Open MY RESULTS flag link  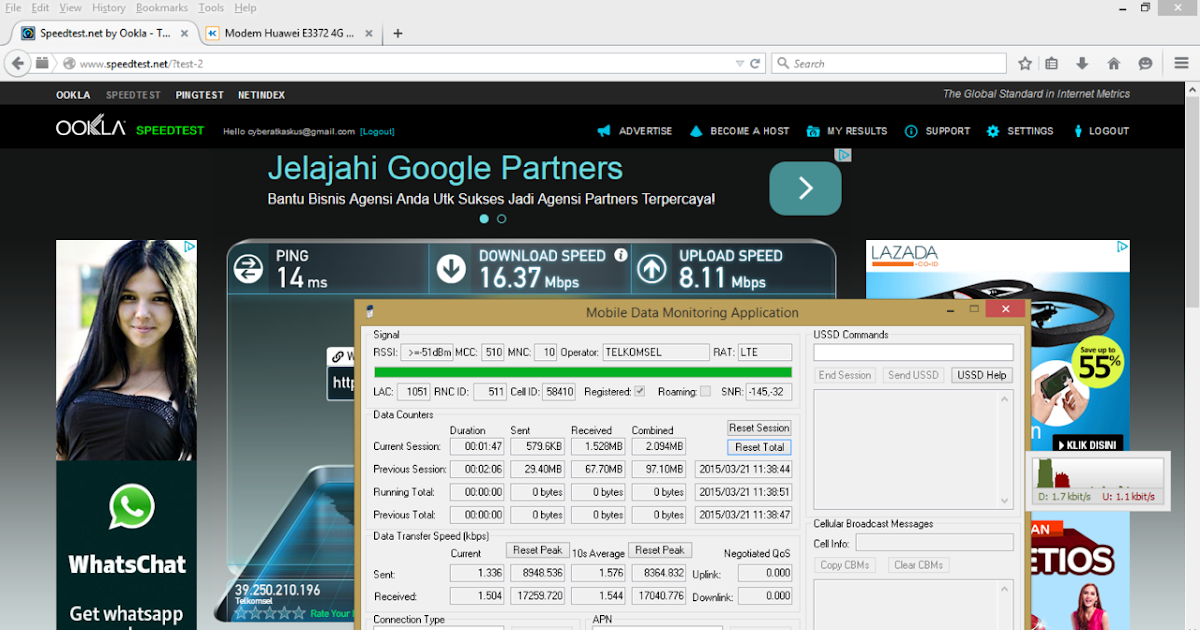[x=846, y=131]
